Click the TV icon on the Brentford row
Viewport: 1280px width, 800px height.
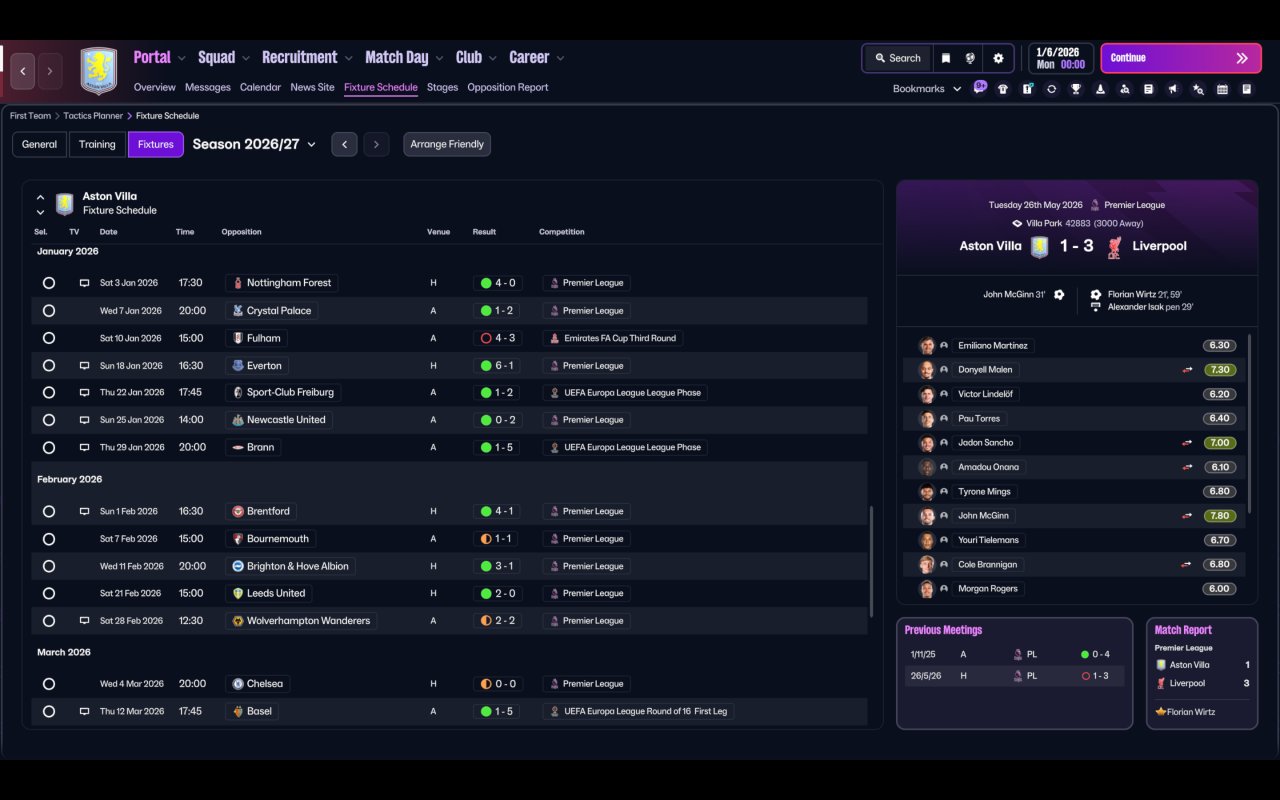point(85,511)
